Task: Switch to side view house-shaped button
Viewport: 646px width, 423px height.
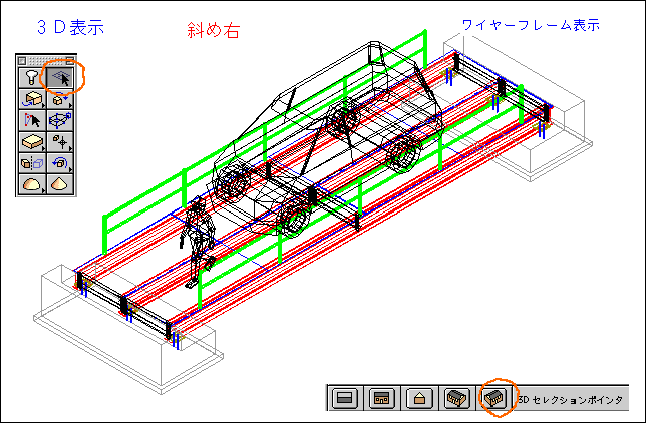Action: coord(419,398)
